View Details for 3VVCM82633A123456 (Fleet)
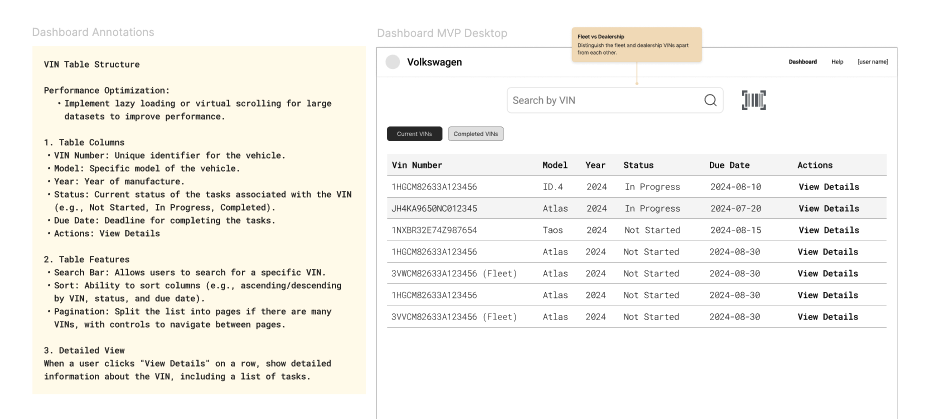The width and height of the screenshot is (930, 419). 828,317
